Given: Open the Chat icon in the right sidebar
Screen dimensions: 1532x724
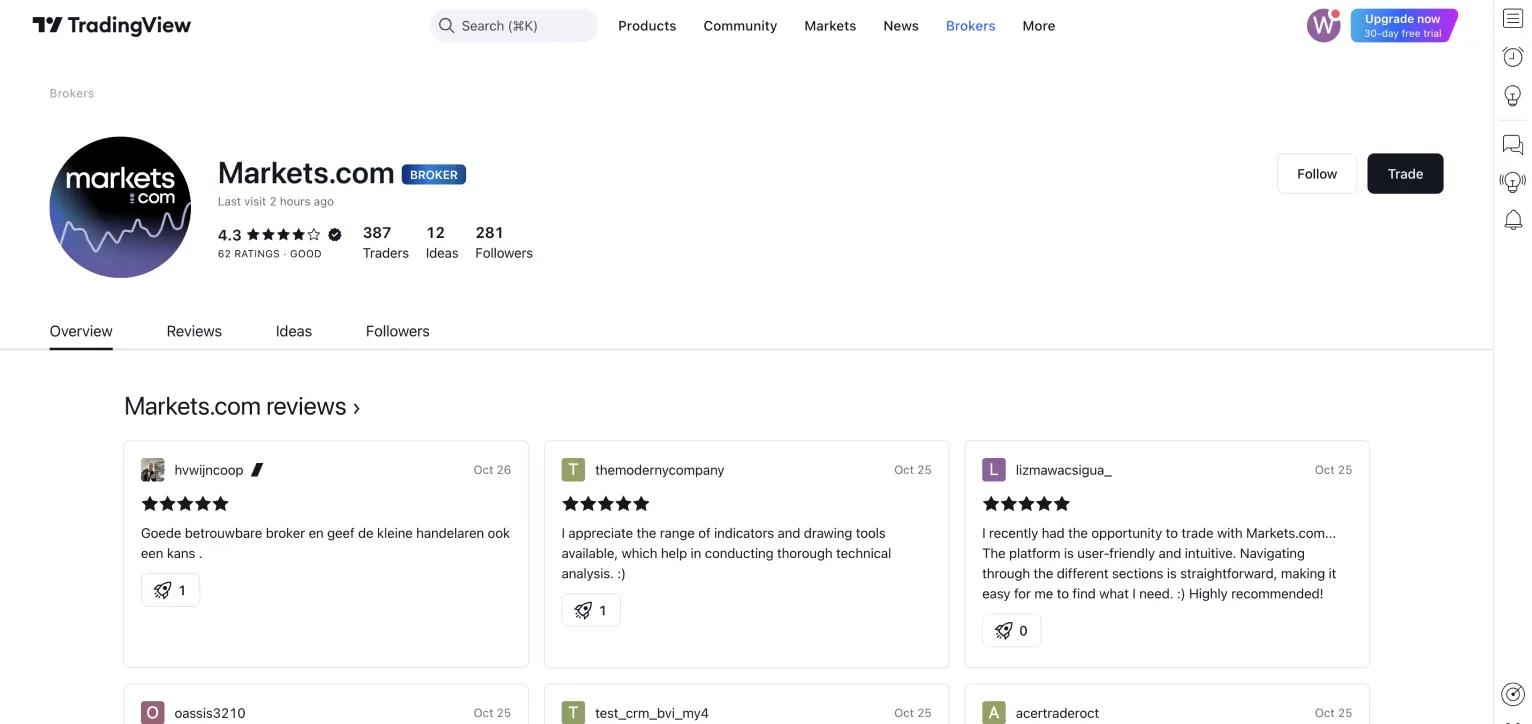Looking at the screenshot, I should click(1512, 144).
